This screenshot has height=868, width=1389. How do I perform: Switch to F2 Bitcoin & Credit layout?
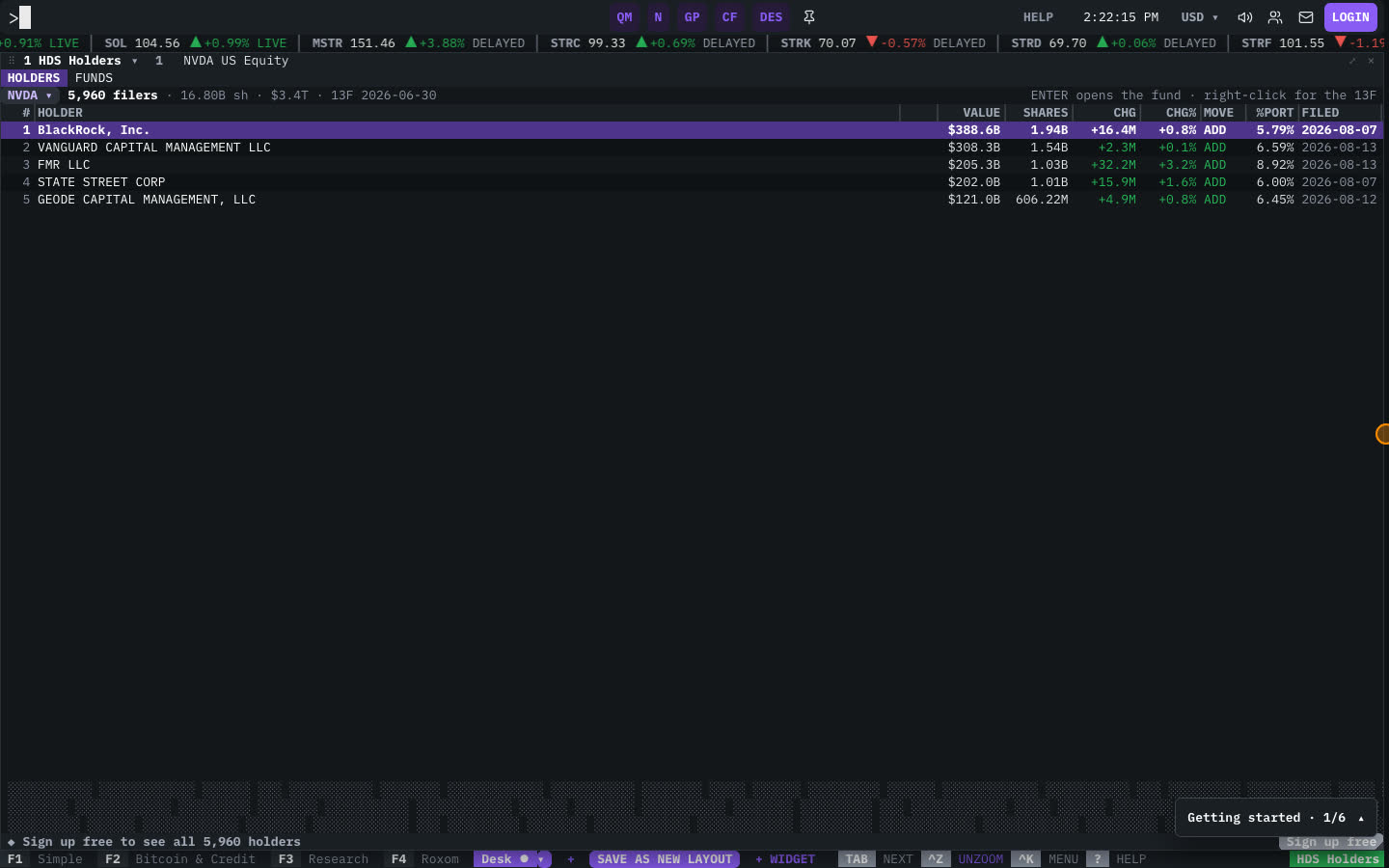[x=180, y=859]
